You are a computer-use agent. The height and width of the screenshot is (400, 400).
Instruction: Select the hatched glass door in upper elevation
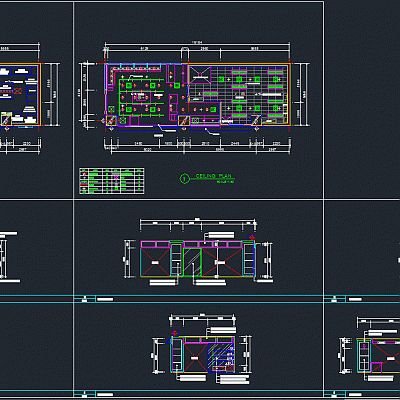click(192, 262)
